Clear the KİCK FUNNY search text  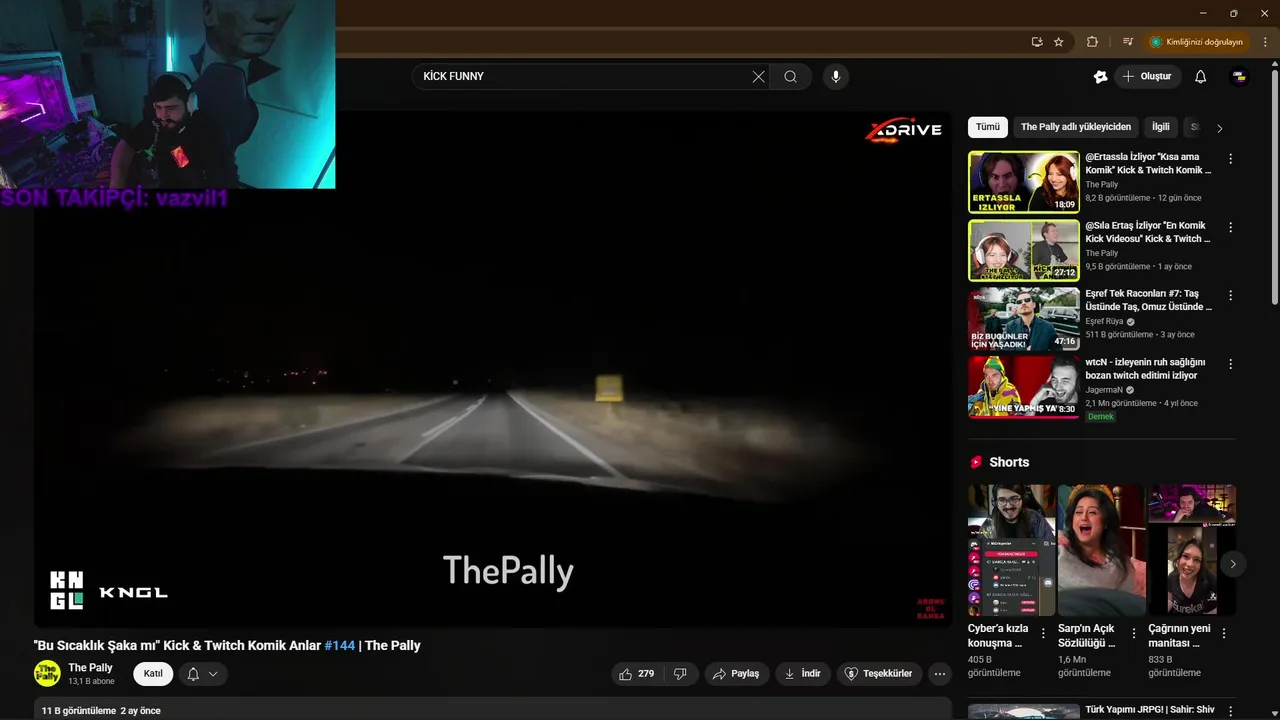click(x=758, y=77)
